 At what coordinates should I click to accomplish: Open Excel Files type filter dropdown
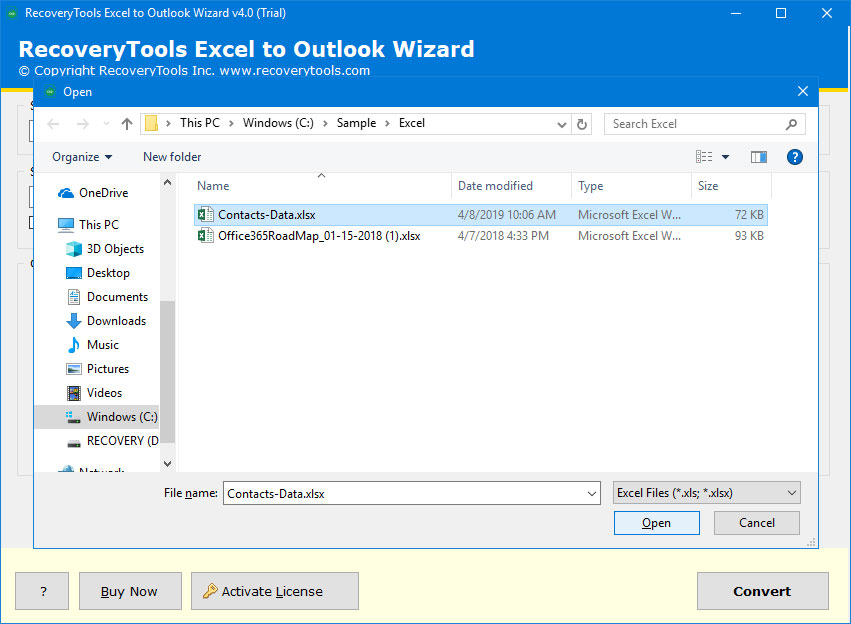(x=706, y=493)
